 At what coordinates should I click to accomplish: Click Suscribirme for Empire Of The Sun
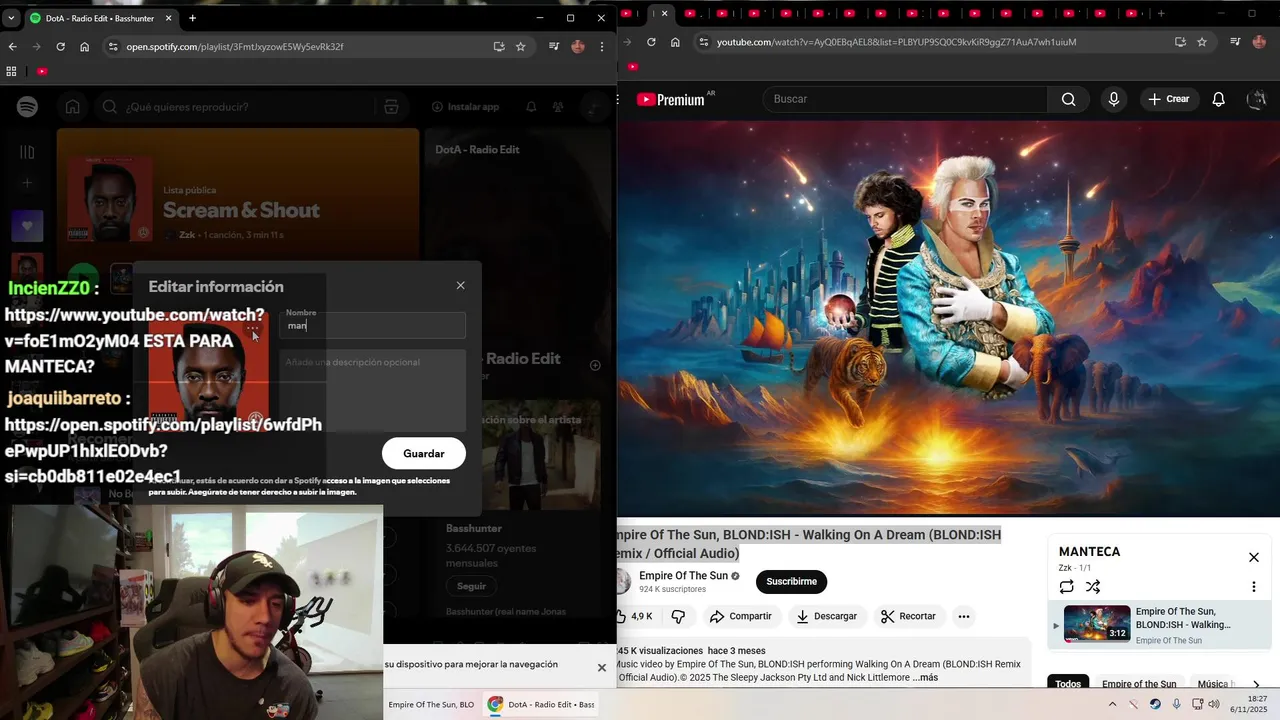click(x=791, y=581)
